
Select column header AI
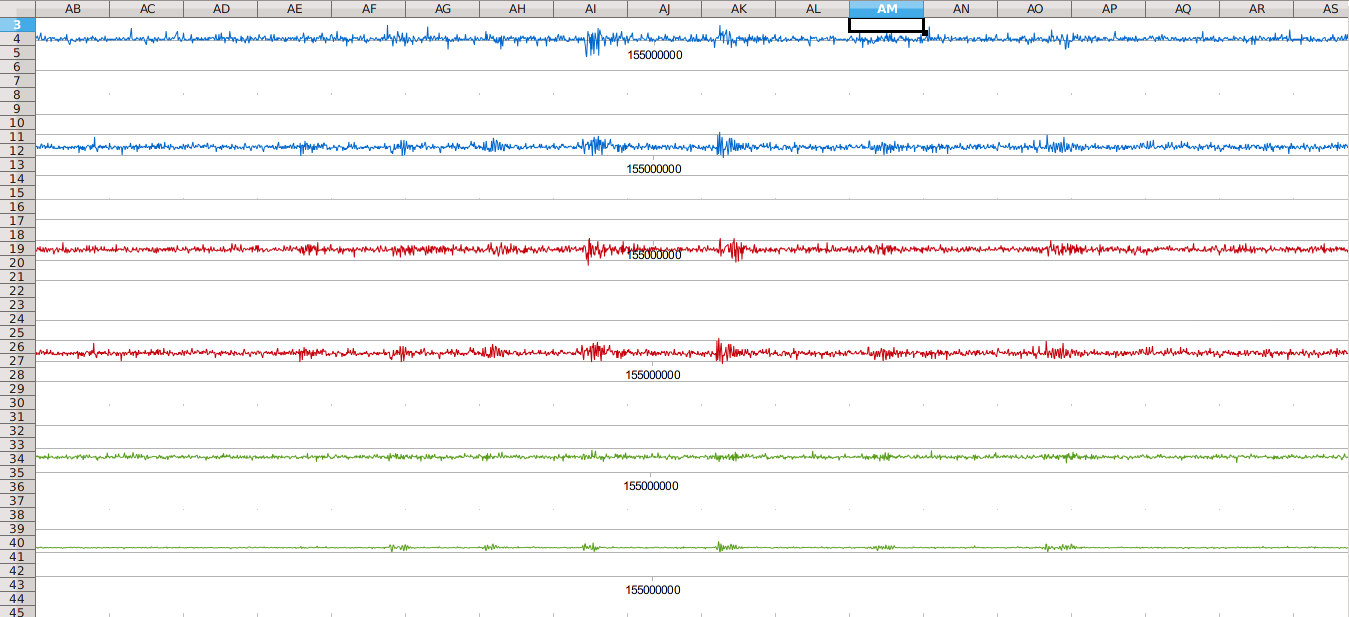pos(590,8)
